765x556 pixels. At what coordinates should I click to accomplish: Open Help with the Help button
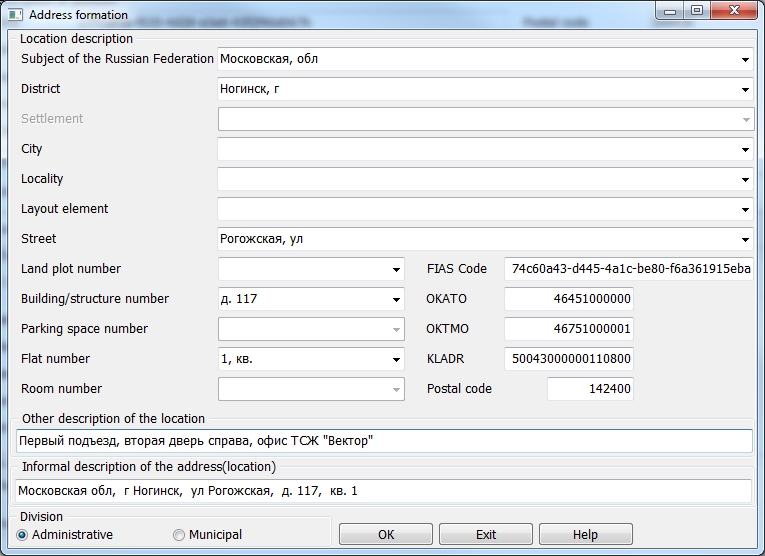[x=585, y=535]
